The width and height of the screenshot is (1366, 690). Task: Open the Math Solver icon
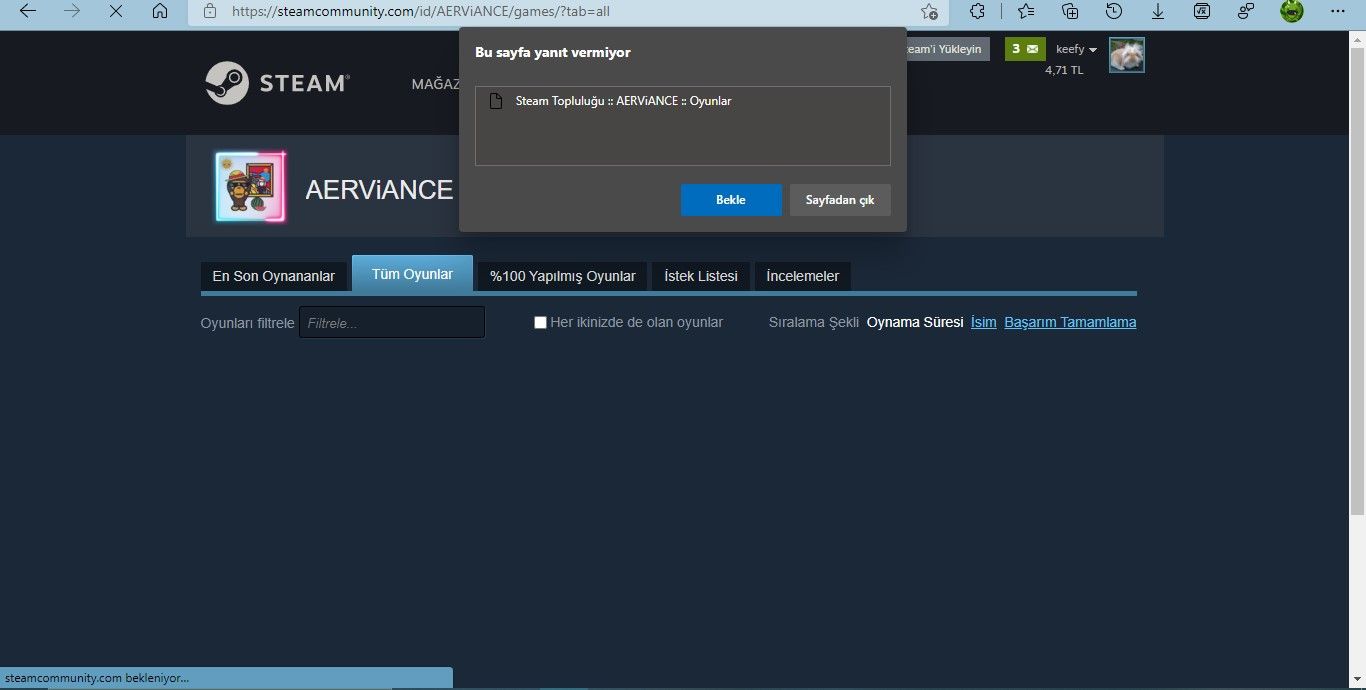[x=1202, y=12]
